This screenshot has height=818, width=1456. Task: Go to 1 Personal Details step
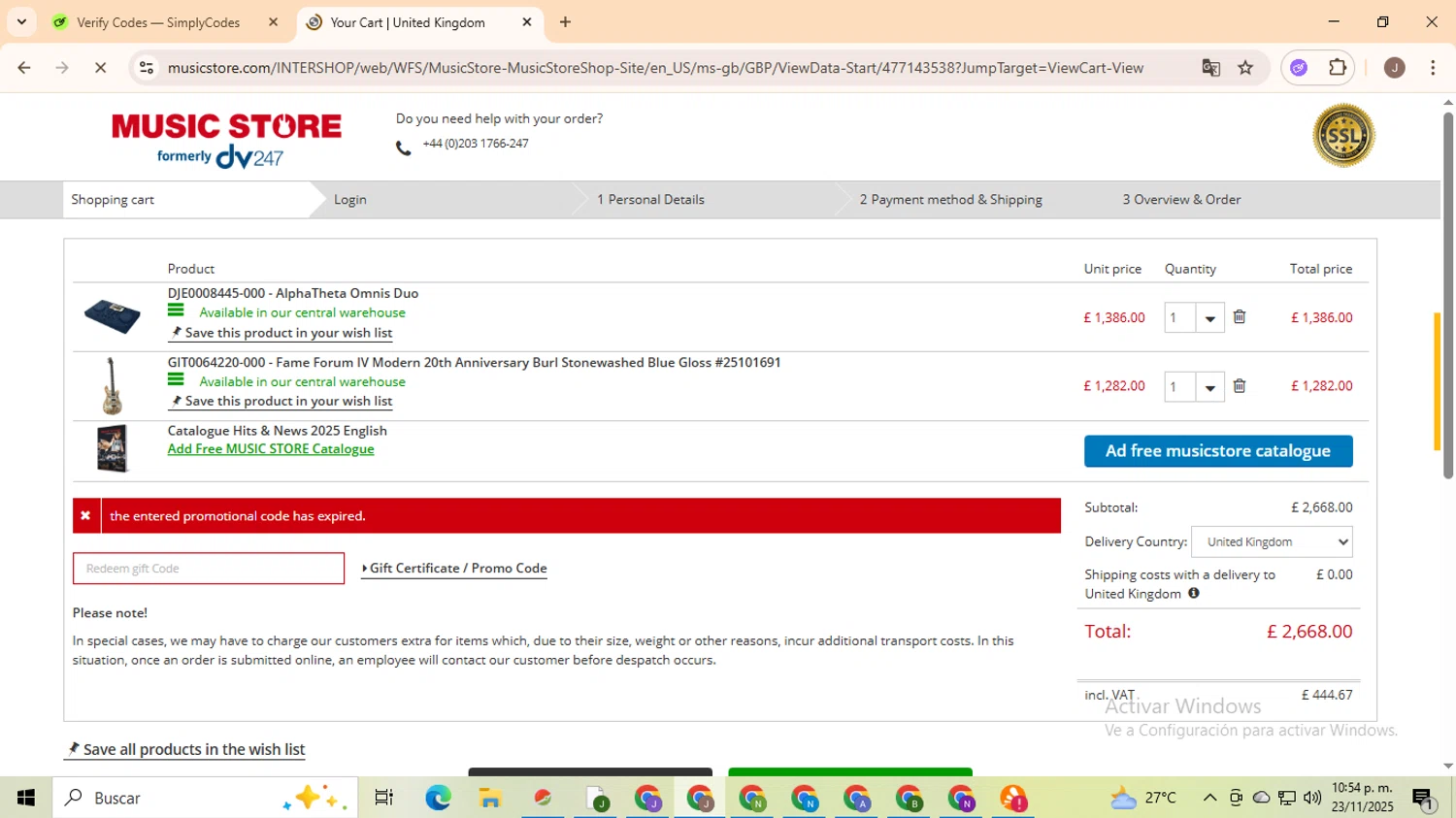coord(650,200)
